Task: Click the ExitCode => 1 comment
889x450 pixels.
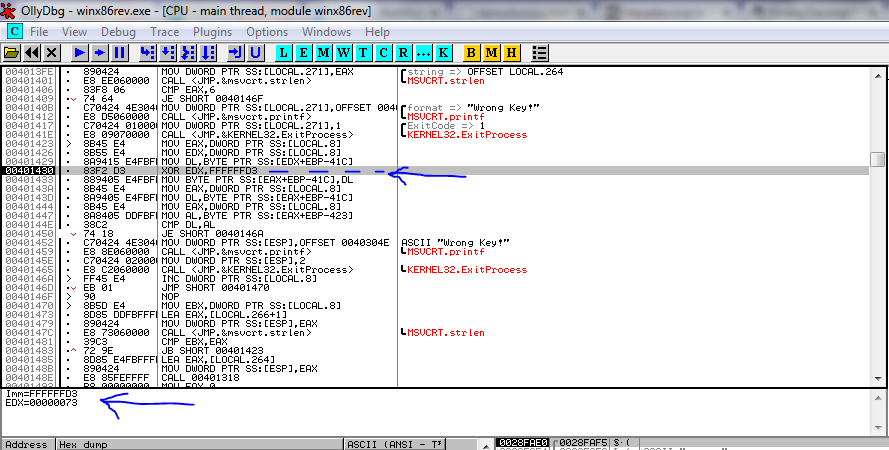Action: (446, 125)
